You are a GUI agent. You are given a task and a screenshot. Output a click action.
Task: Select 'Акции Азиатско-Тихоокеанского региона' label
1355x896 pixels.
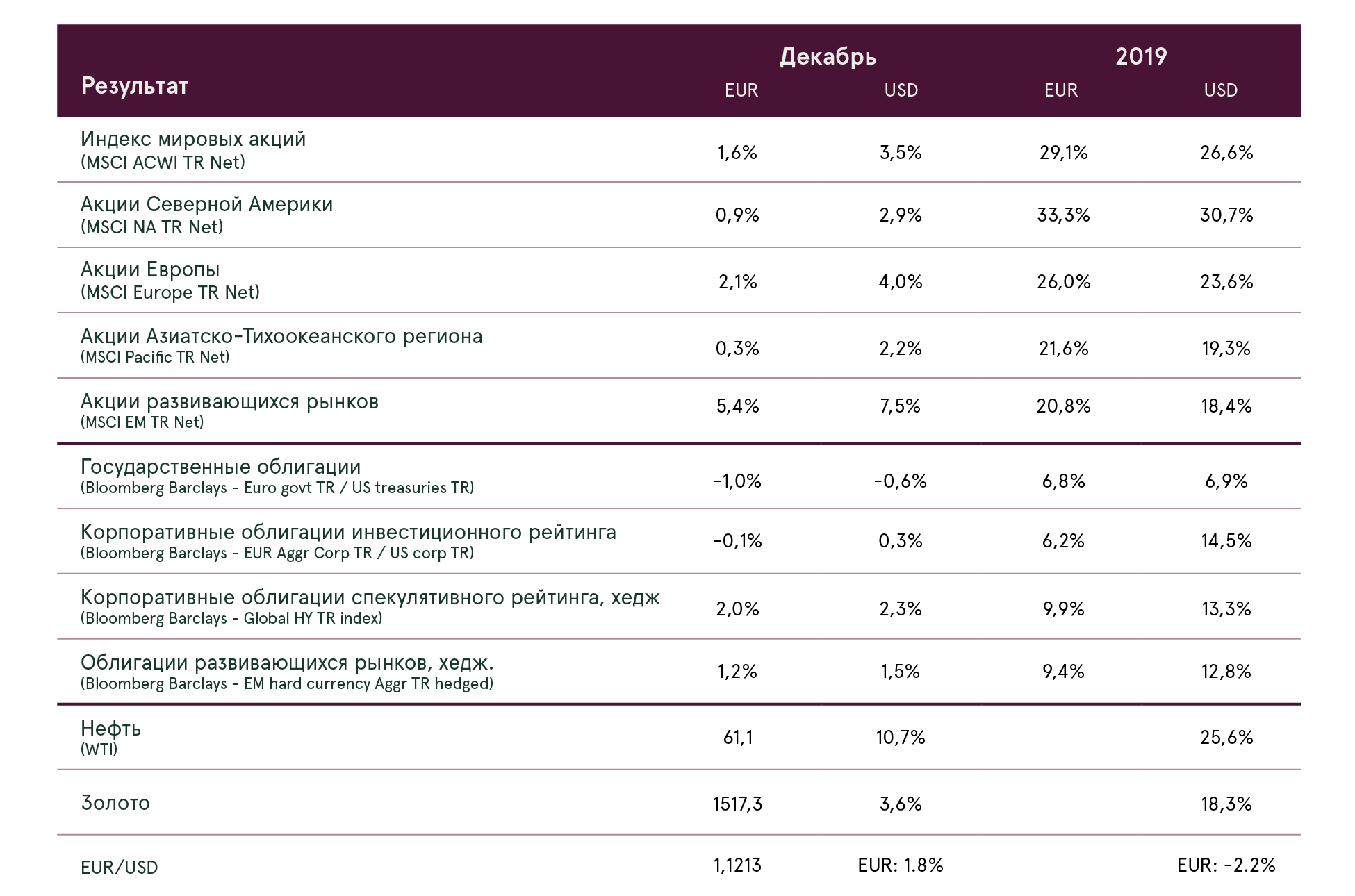point(281,336)
